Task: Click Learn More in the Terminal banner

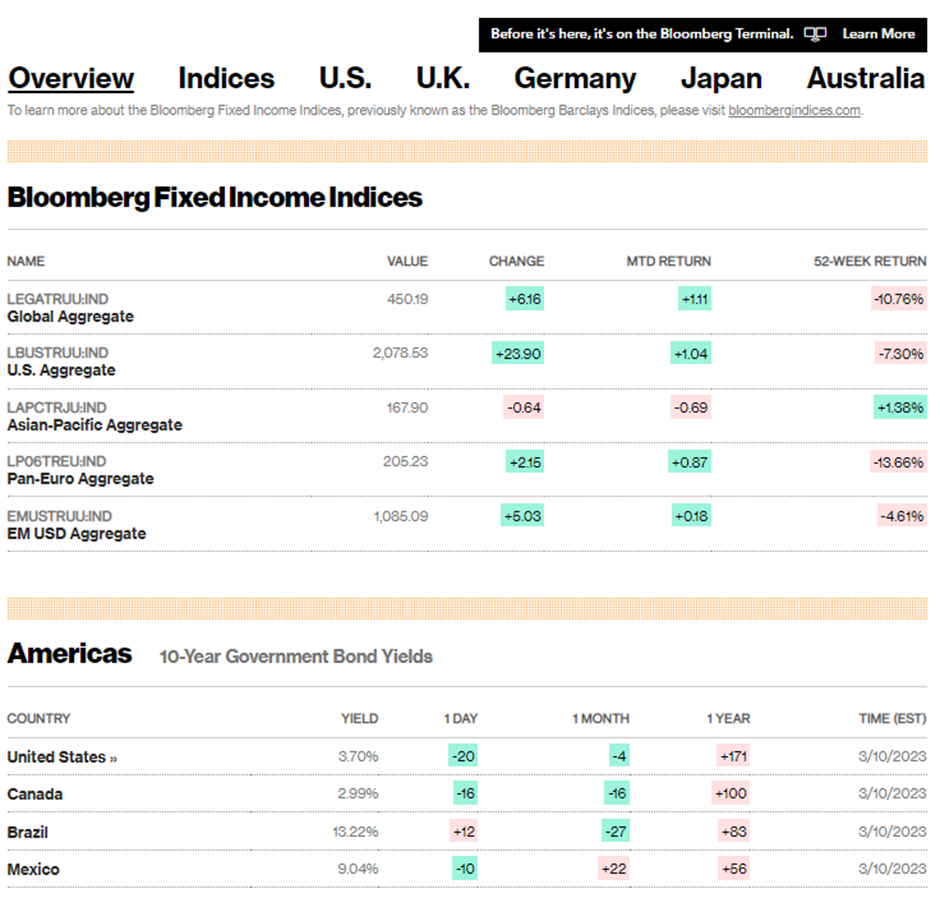Action: tap(878, 34)
